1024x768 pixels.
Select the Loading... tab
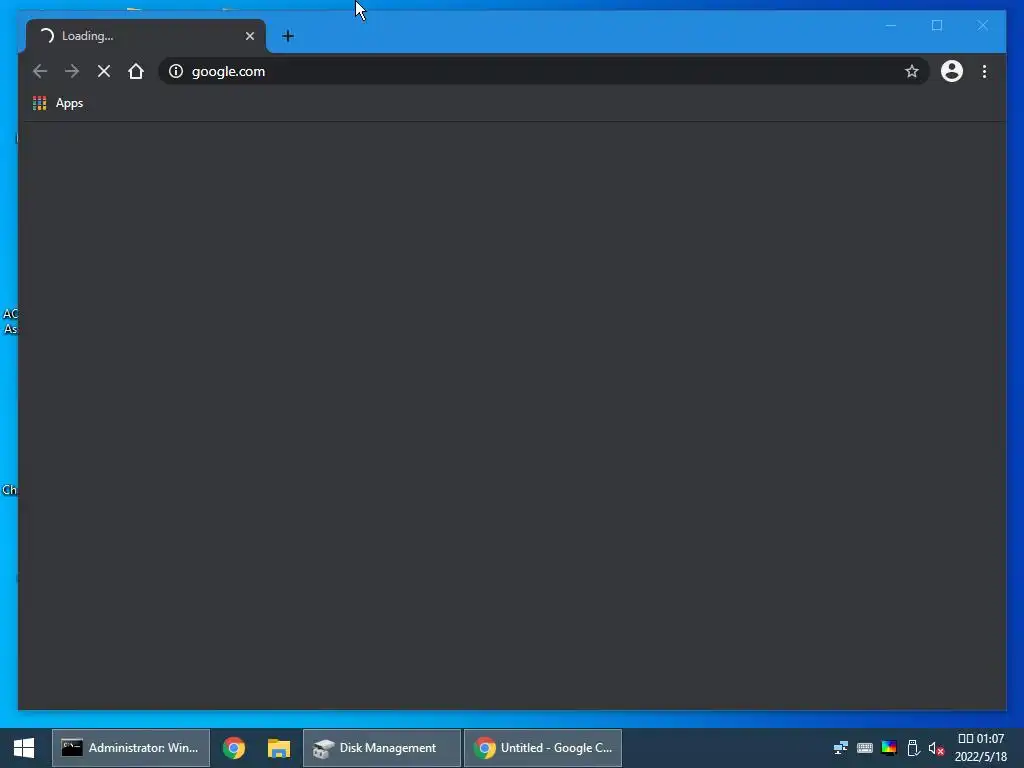[x=146, y=36]
